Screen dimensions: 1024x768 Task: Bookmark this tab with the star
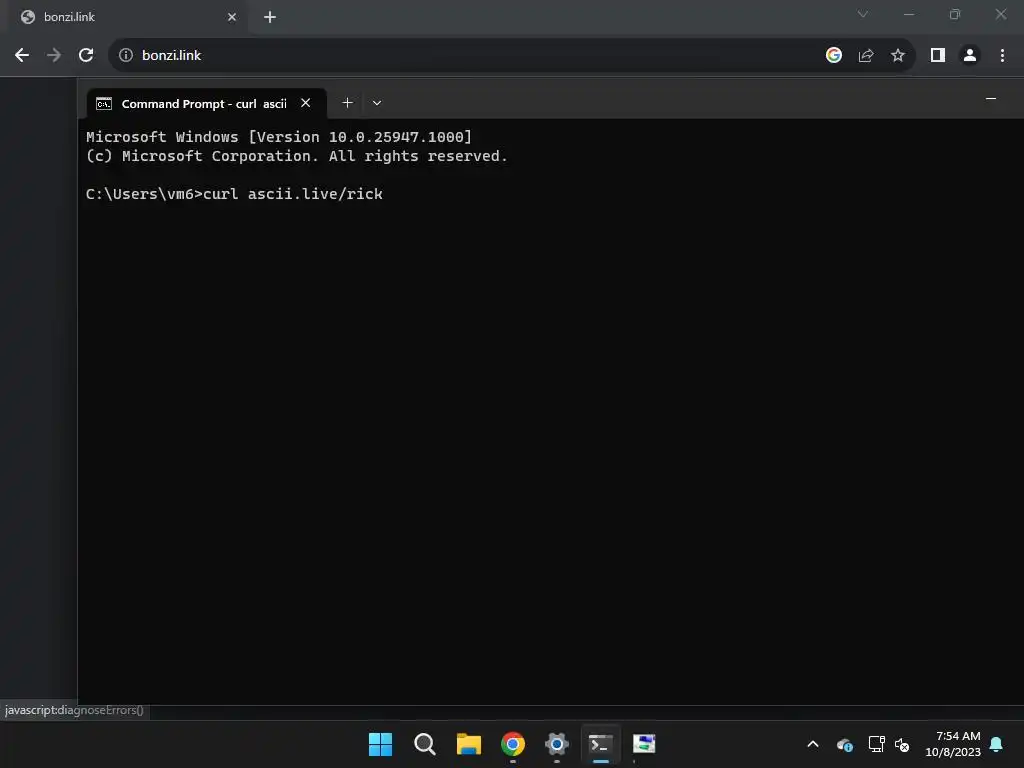pos(898,56)
